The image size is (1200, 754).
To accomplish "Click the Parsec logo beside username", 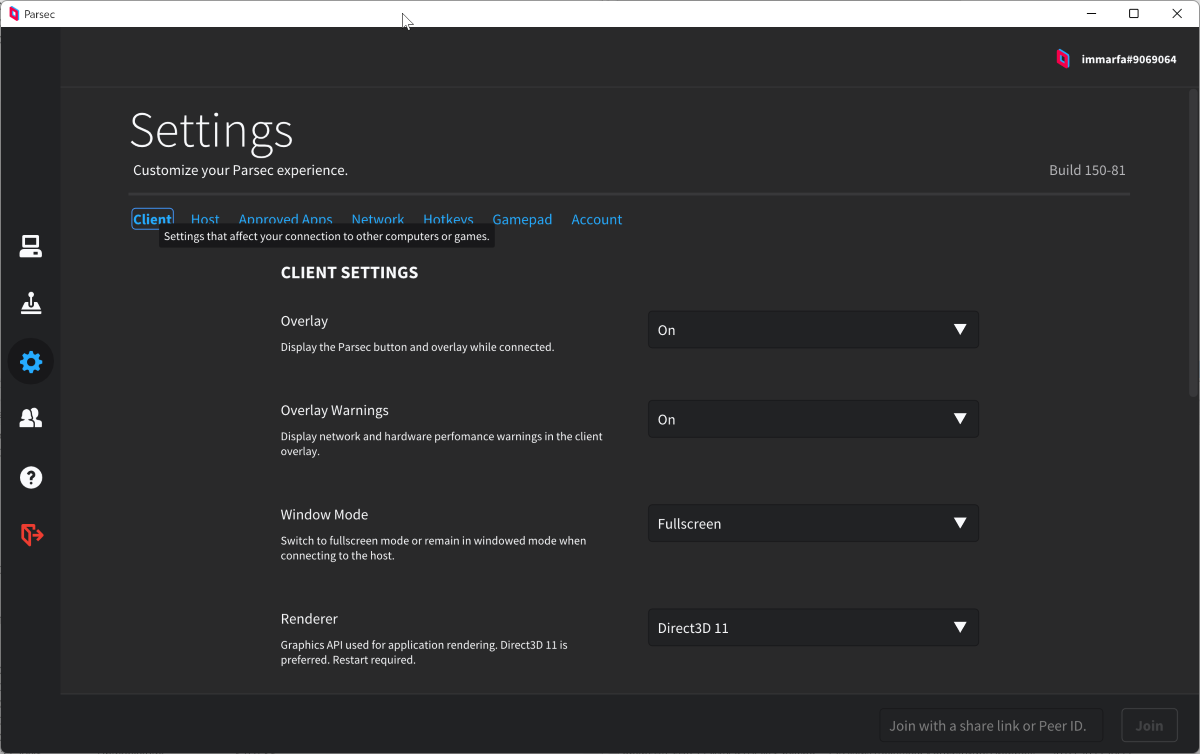I will click(1063, 59).
